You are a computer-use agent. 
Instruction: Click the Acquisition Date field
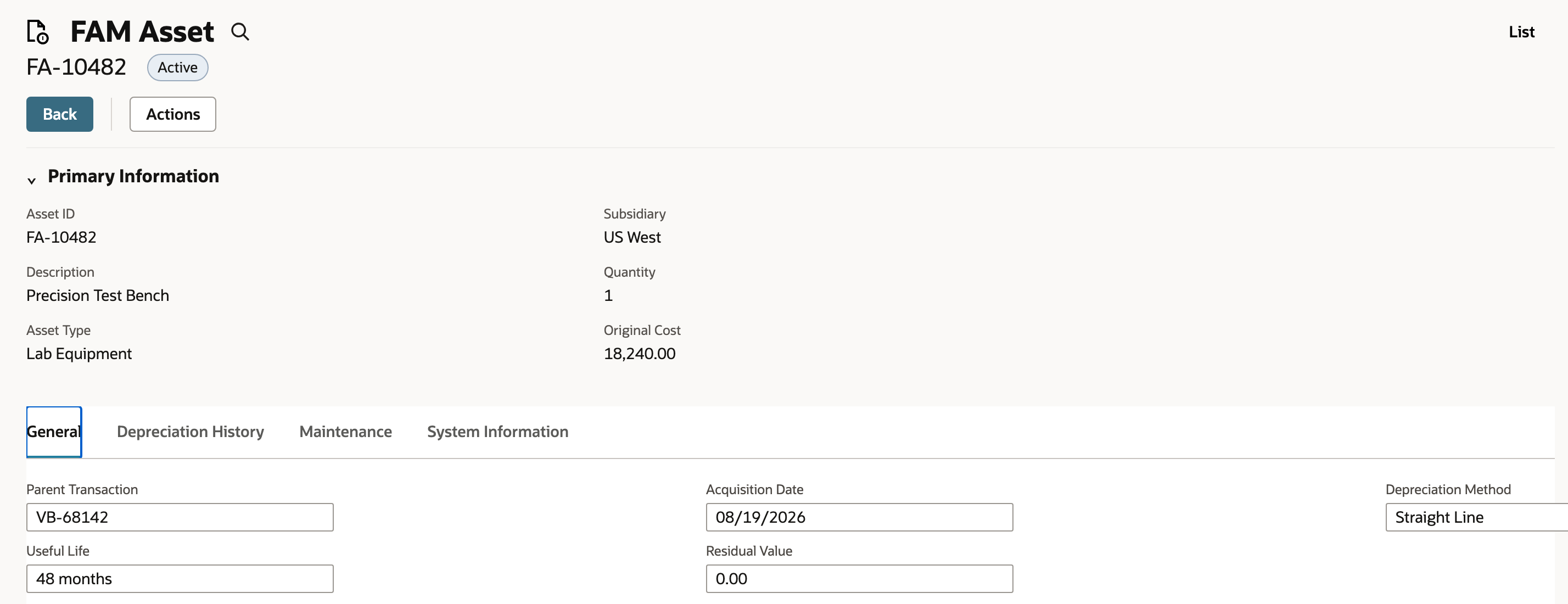(x=859, y=517)
